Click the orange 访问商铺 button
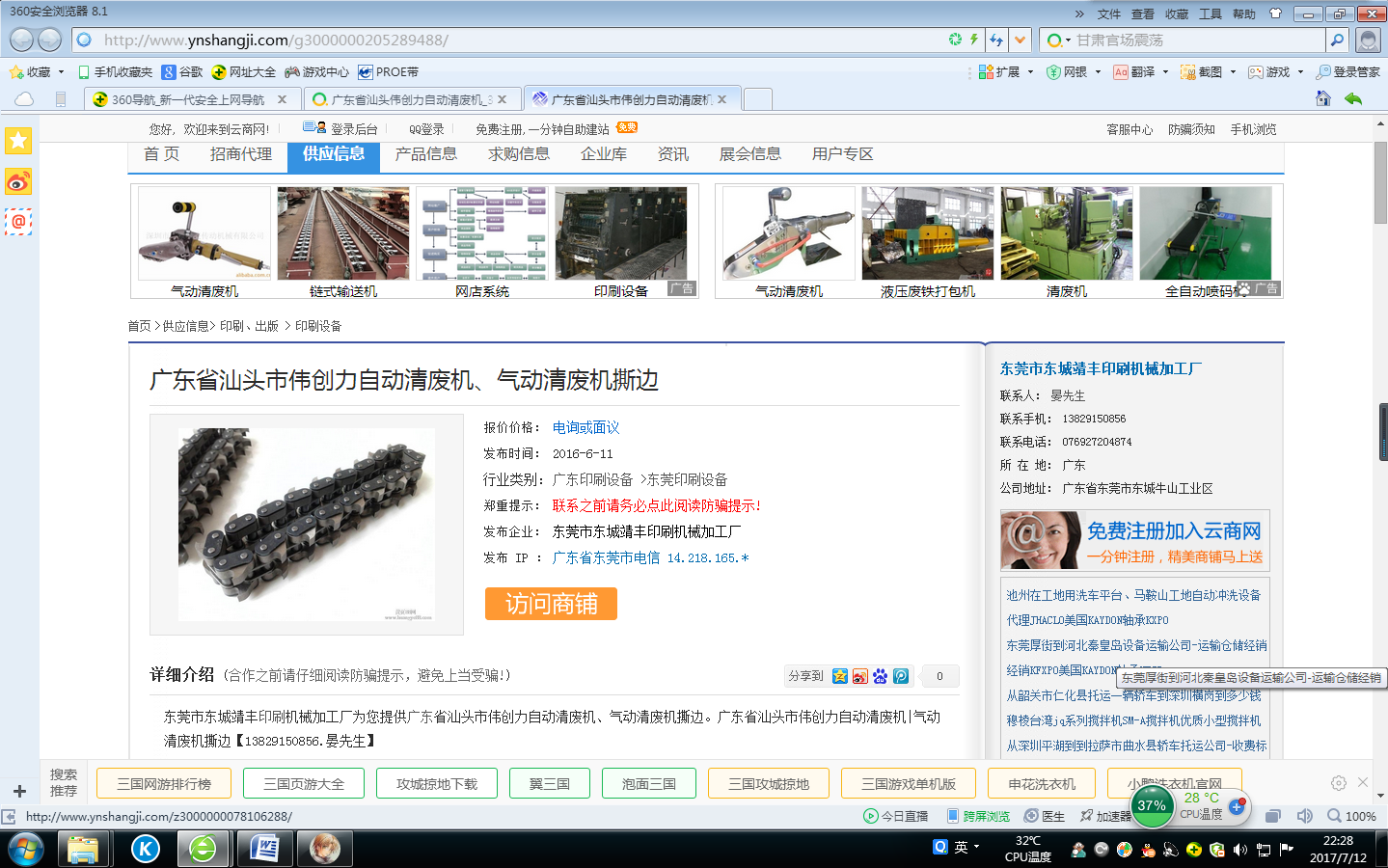 pyautogui.click(x=551, y=604)
